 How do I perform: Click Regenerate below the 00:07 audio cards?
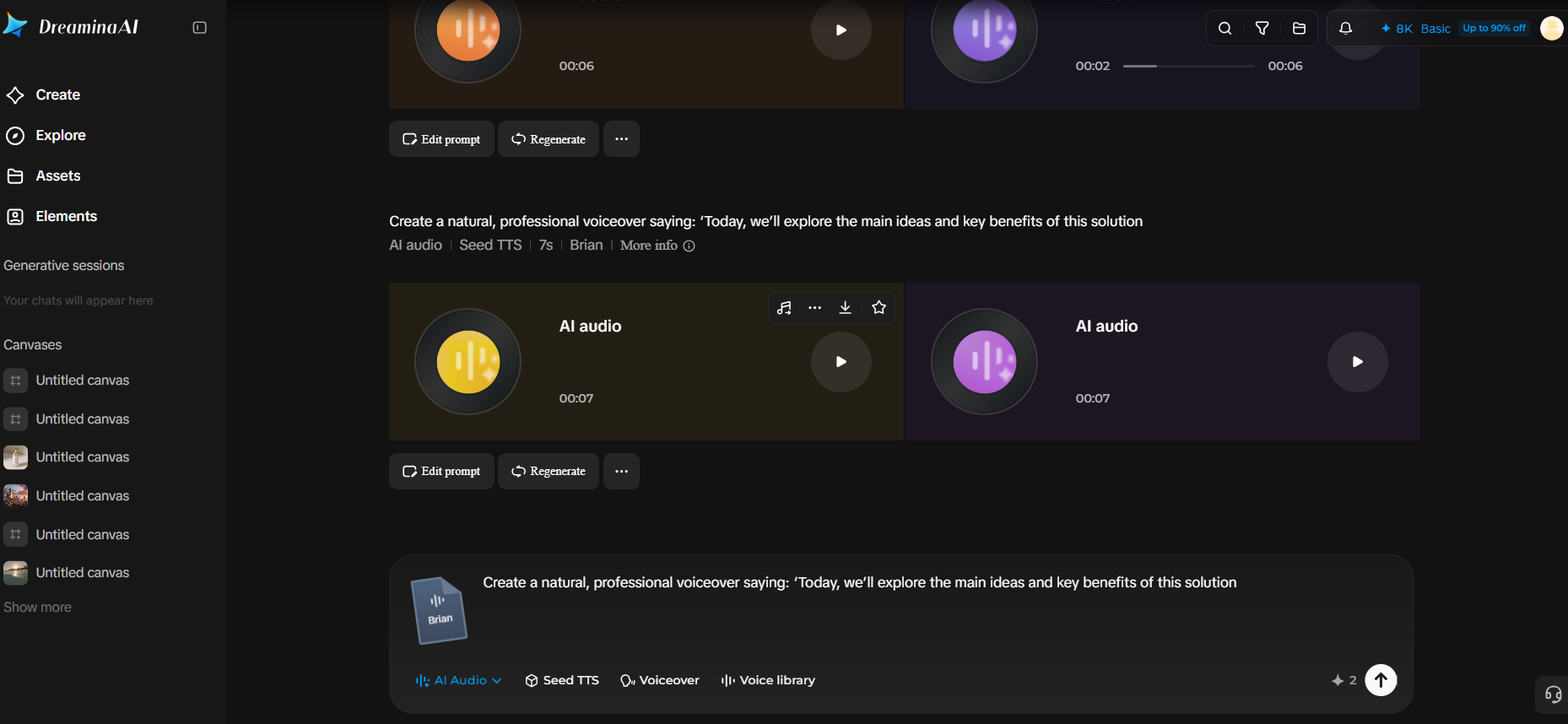click(549, 472)
